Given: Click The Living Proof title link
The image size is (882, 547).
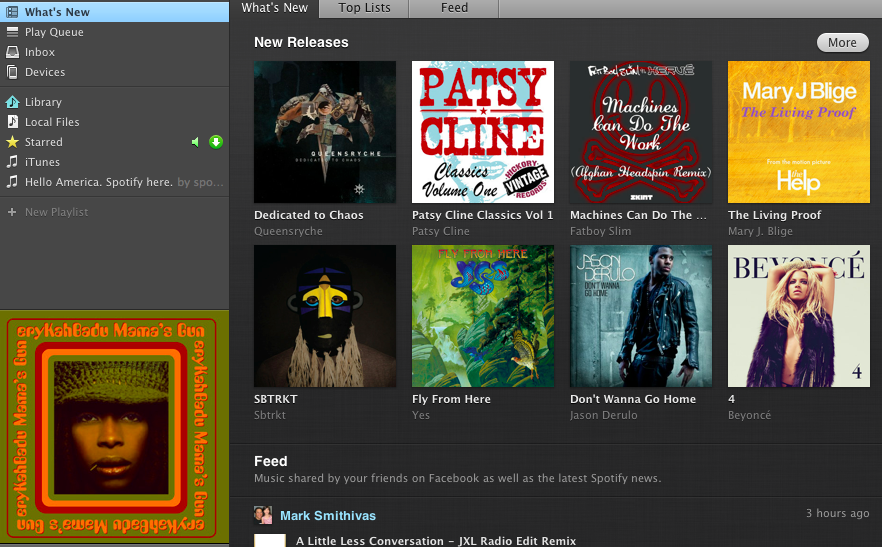Looking at the screenshot, I should [x=774, y=215].
